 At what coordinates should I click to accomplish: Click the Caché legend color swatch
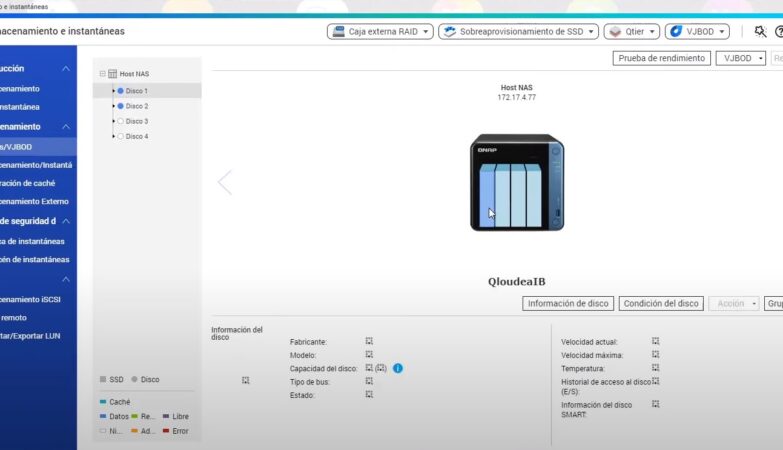tap(103, 402)
